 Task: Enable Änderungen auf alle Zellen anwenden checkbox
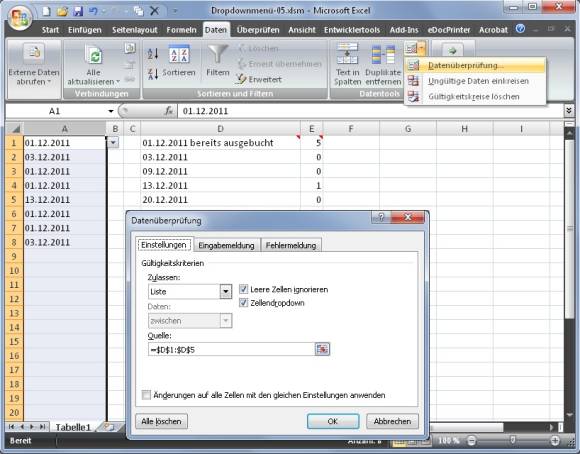coord(146,395)
